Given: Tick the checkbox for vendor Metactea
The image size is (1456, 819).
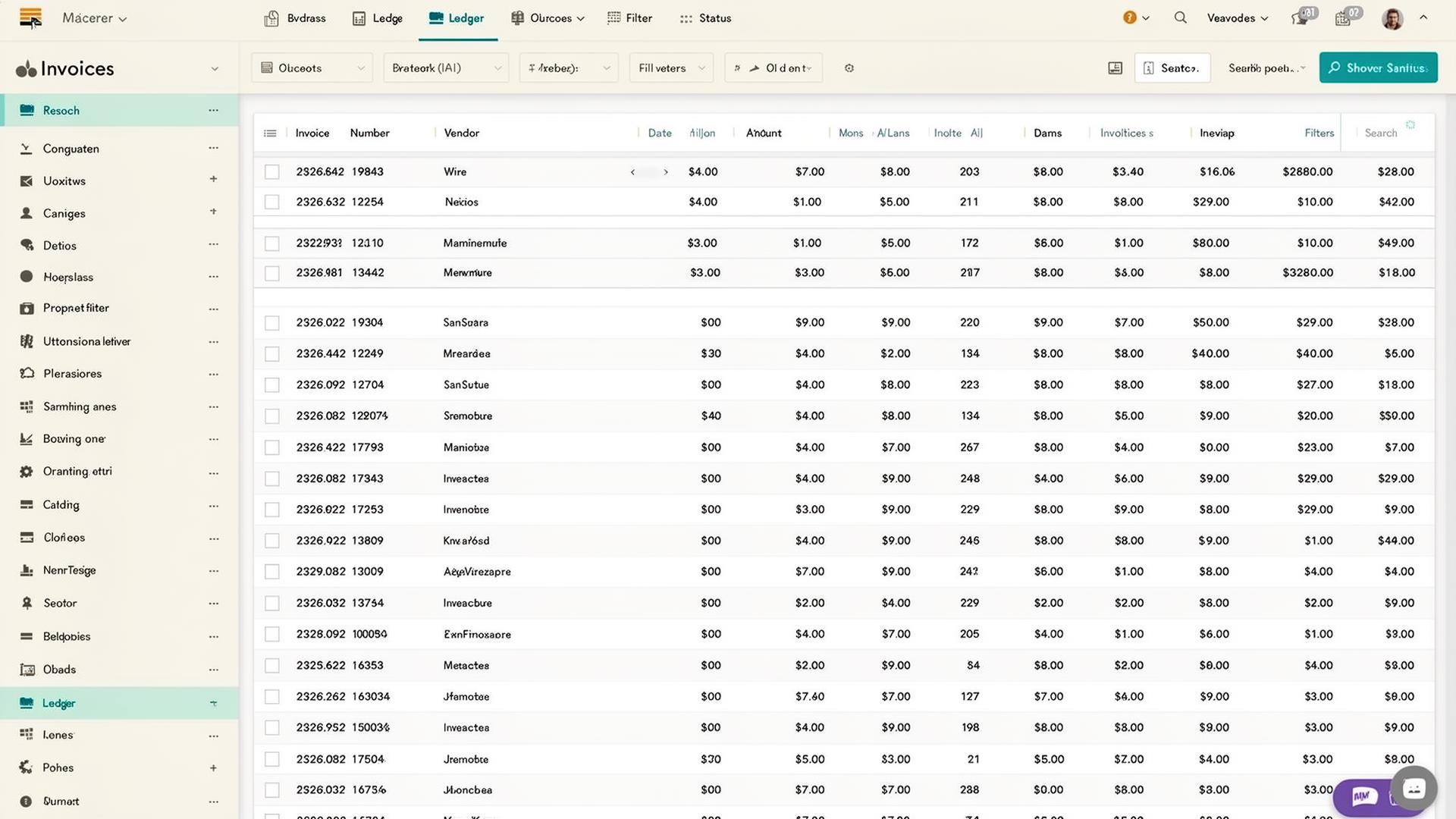Looking at the screenshot, I should pos(271,666).
